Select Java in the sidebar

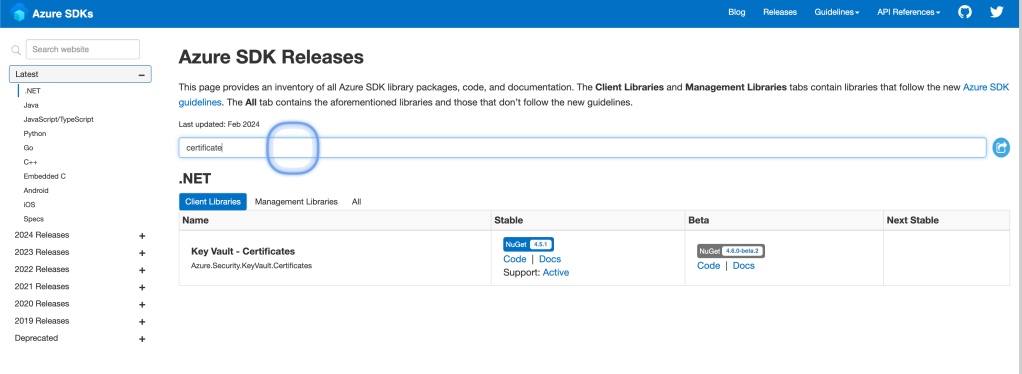[x=31, y=105]
